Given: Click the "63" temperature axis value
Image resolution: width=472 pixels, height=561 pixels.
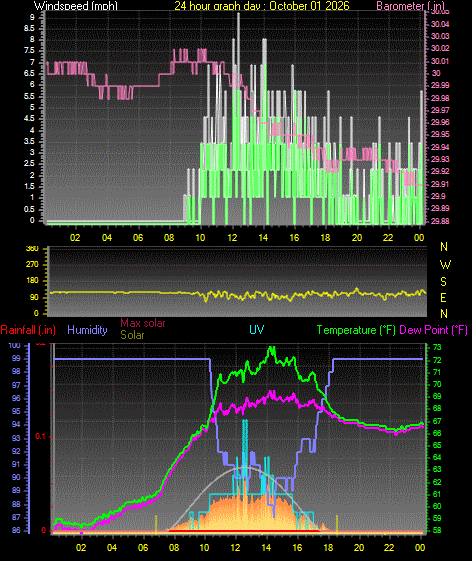Looking at the screenshot, I should pyautogui.click(x=437, y=469).
